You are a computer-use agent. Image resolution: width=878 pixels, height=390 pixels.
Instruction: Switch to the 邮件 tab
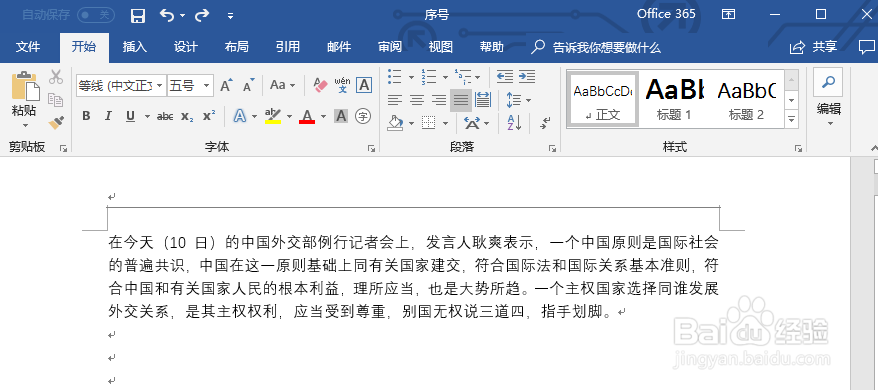tap(339, 47)
